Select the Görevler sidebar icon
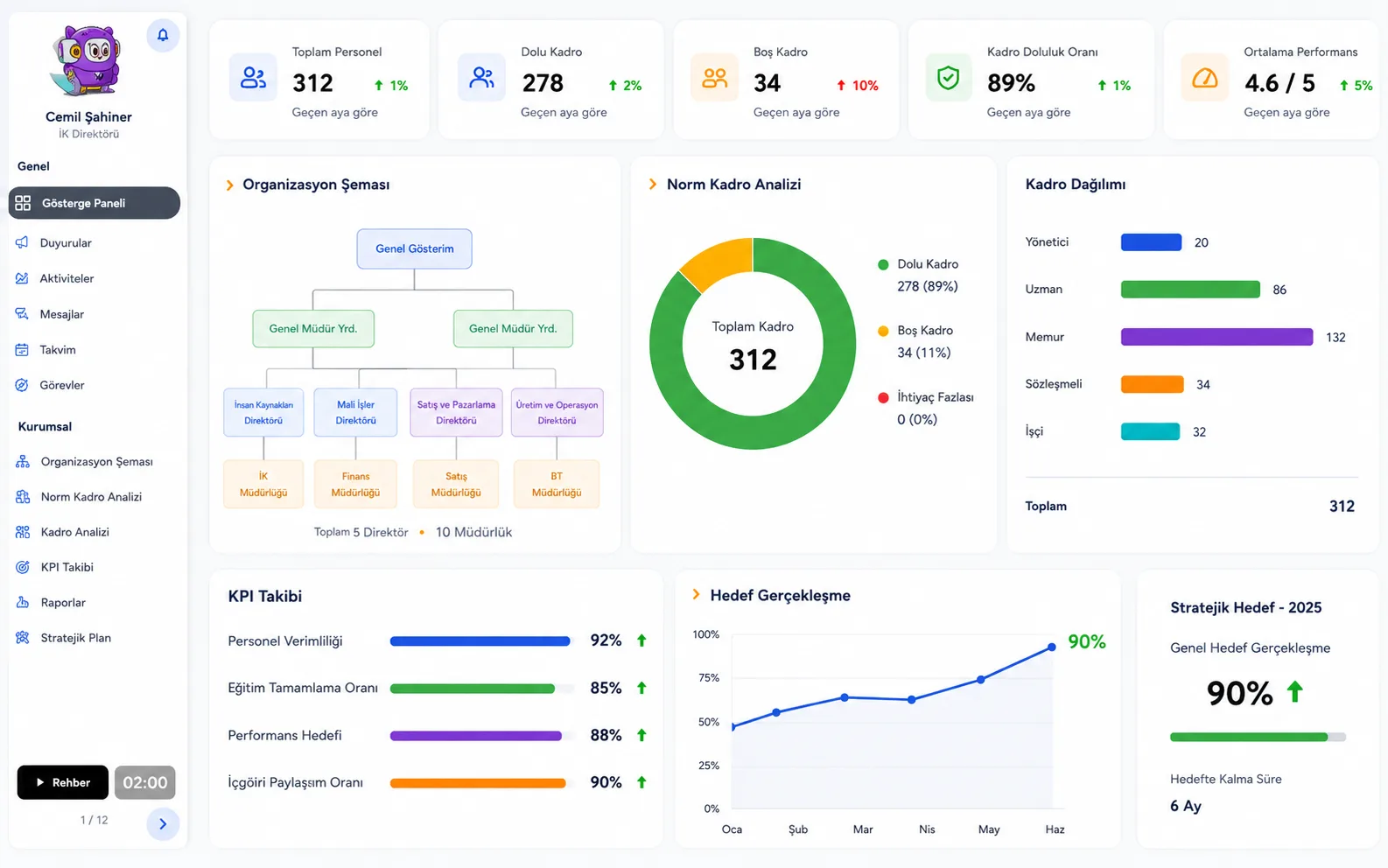Image resolution: width=1388 pixels, height=868 pixels. (22, 385)
